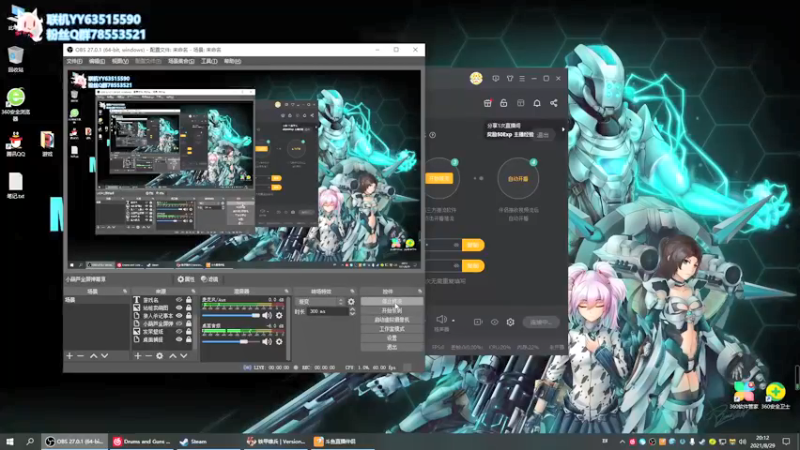The image size is (800, 450).
Task: Move the scene up in the Scenes panel
Action: pos(93,356)
